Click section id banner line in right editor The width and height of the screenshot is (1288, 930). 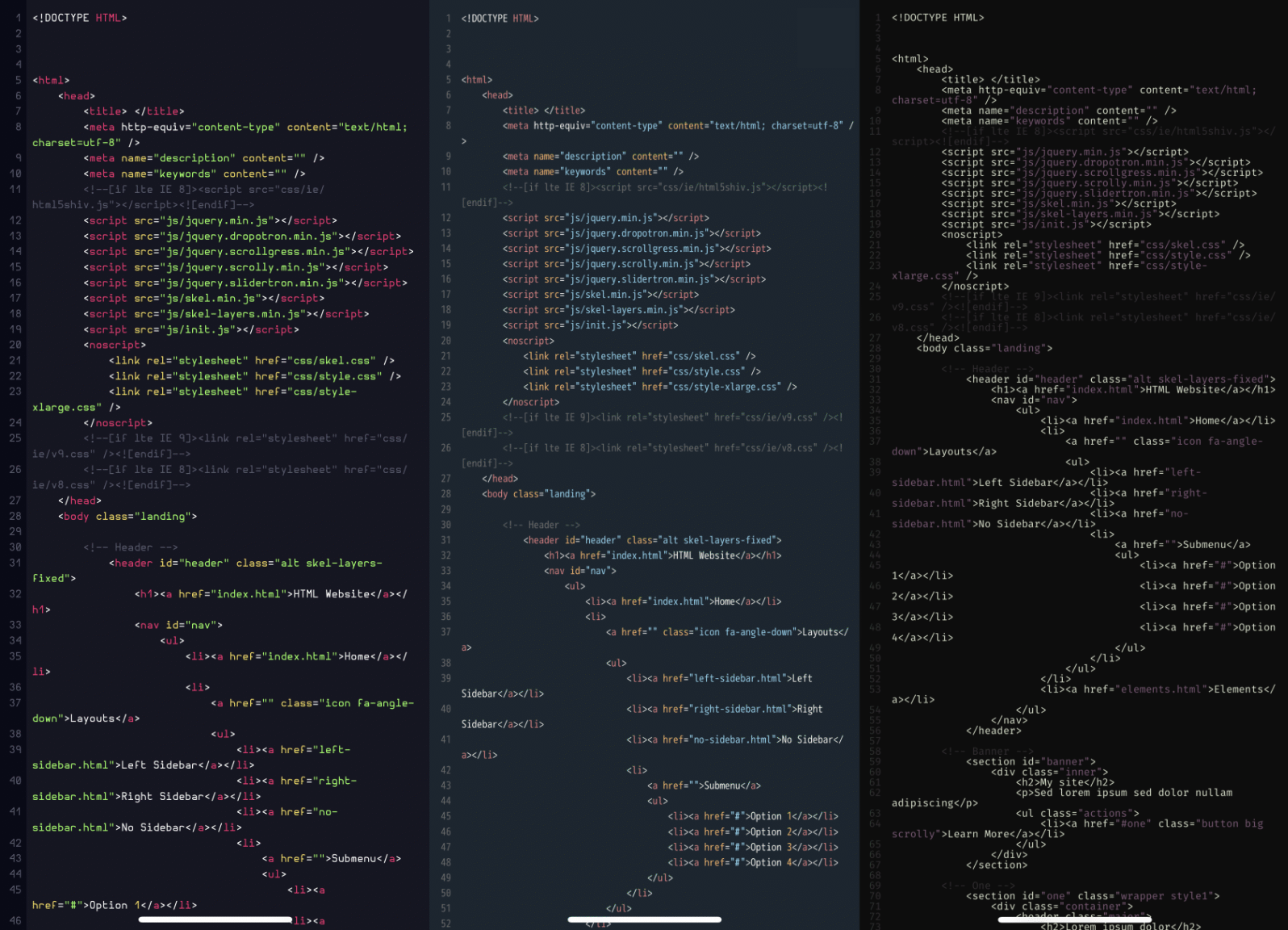[1031, 762]
